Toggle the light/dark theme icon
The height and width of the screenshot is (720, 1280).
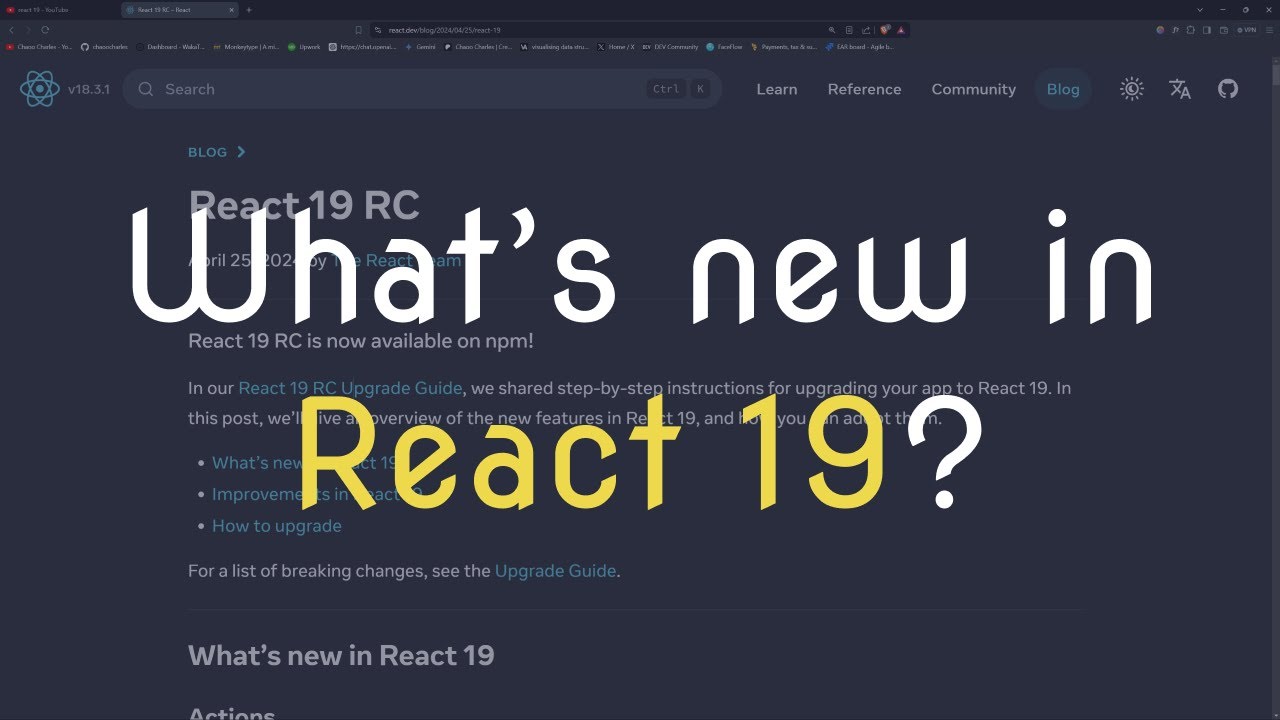[x=1132, y=89]
